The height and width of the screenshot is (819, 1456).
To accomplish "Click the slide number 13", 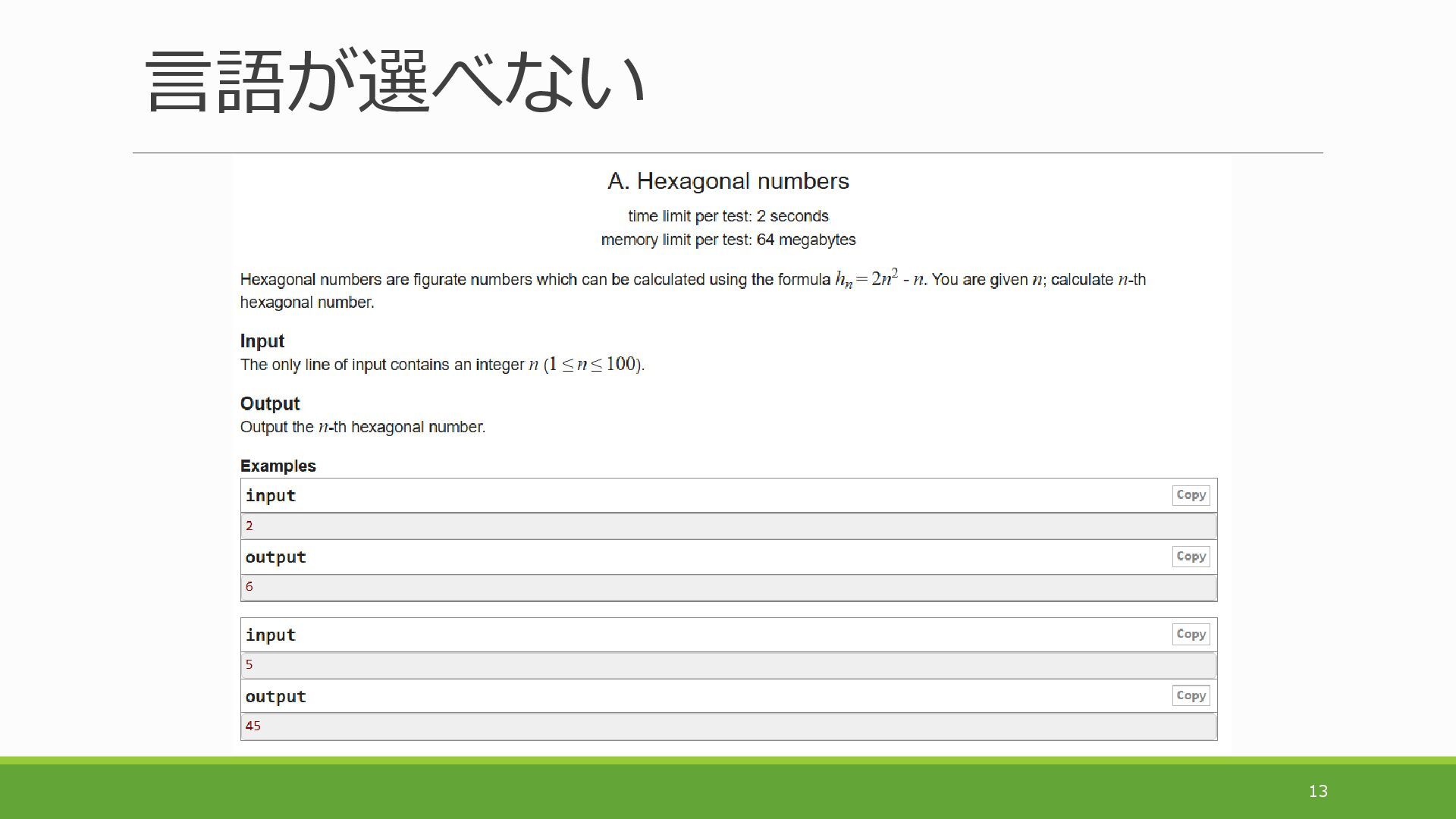I will (x=1318, y=792).
